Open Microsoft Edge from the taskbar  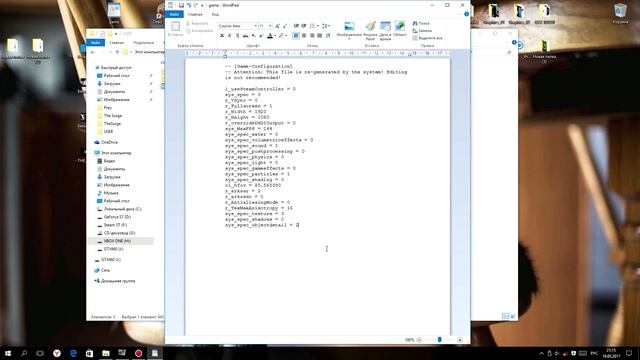73,353
